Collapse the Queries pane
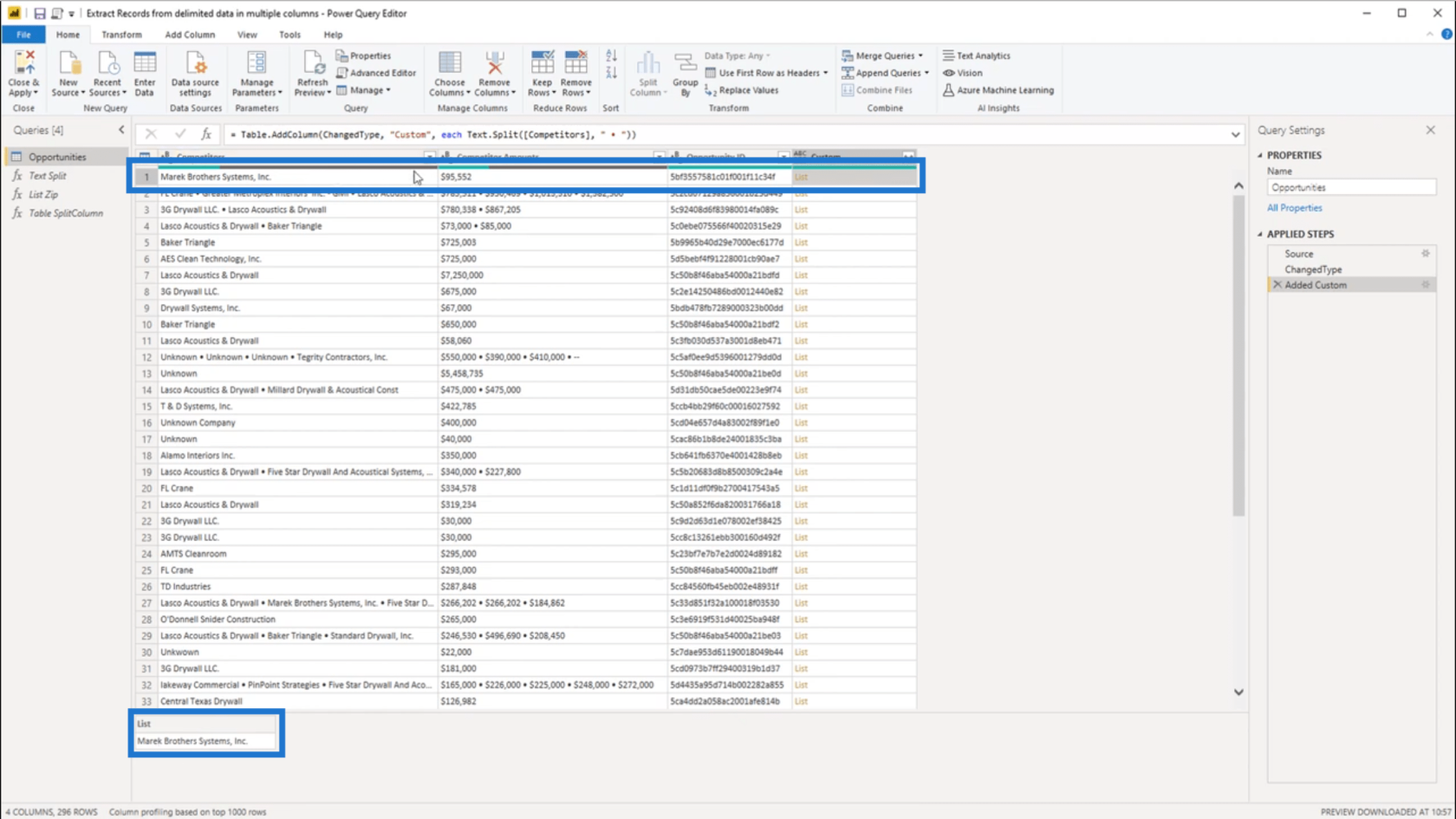1456x819 pixels. point(121,130)
